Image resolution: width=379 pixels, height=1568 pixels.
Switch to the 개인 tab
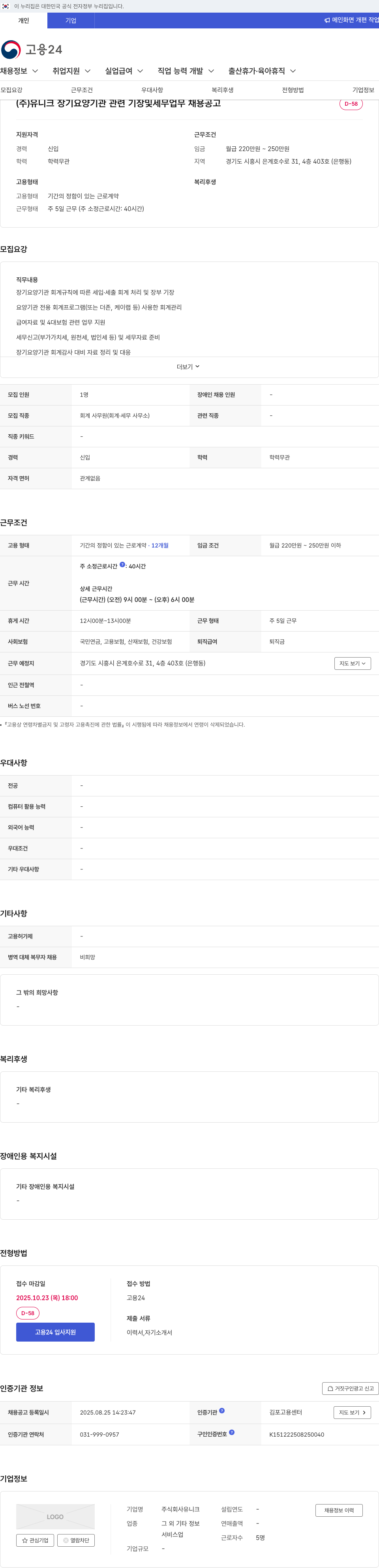24,20
